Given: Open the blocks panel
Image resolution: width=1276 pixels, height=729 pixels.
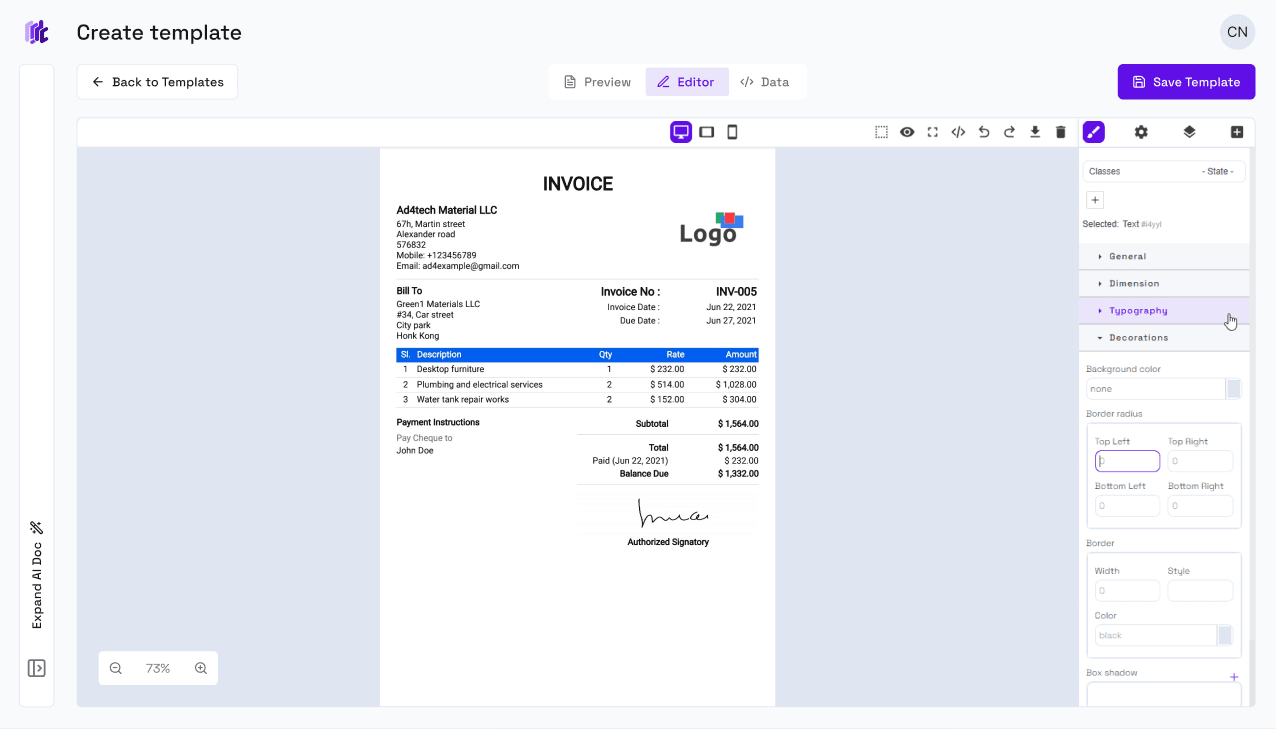Looking at the screenshot, I should tap(1236, 131).
